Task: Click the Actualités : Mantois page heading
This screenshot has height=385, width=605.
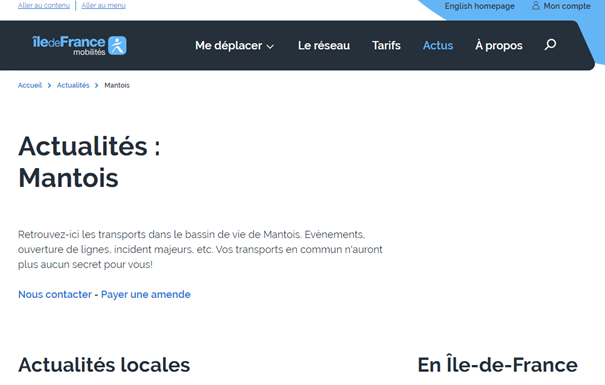Action: [x=89, y=162]
